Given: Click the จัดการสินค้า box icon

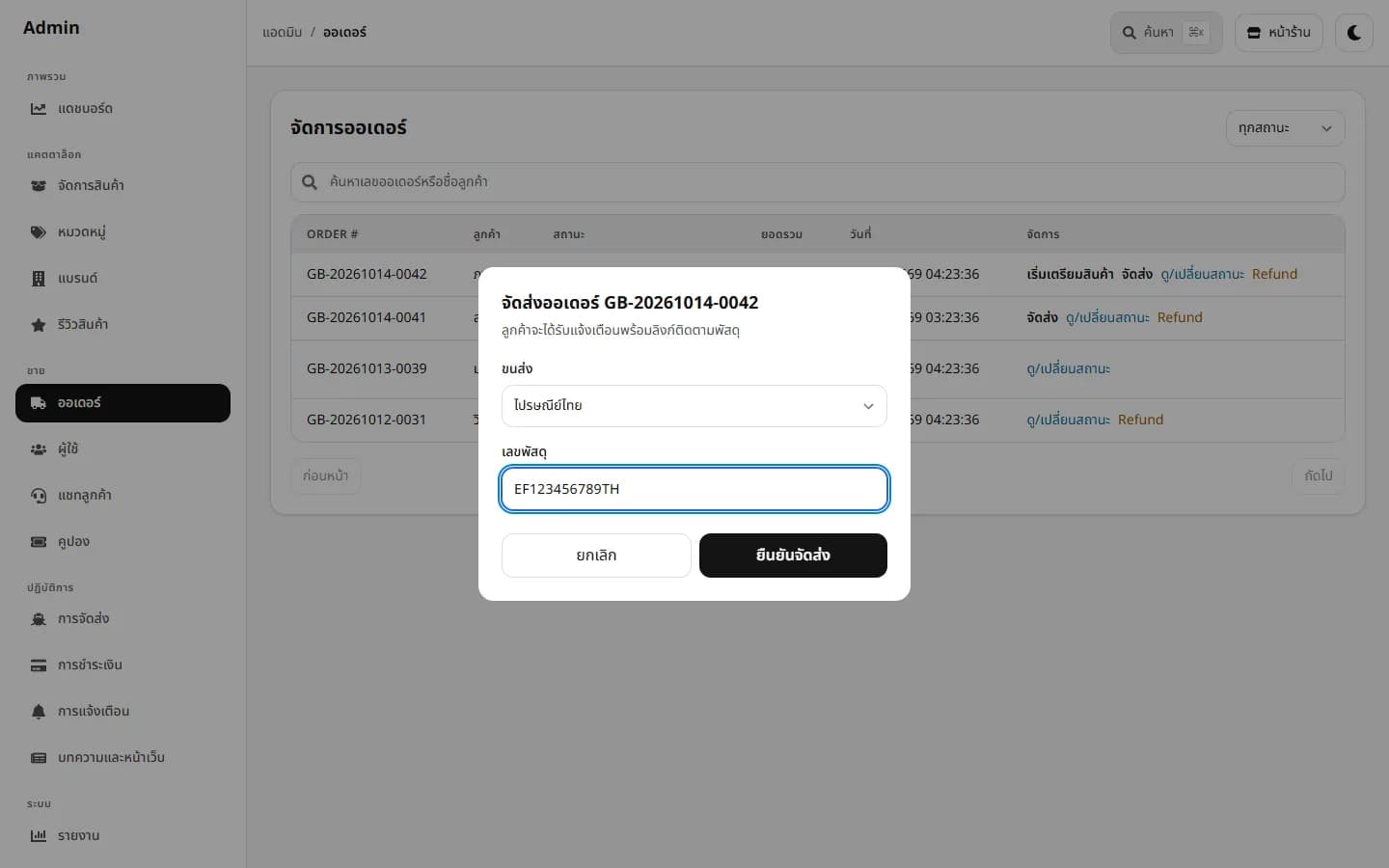Looking at the screenshot, I should click(39, 185).
